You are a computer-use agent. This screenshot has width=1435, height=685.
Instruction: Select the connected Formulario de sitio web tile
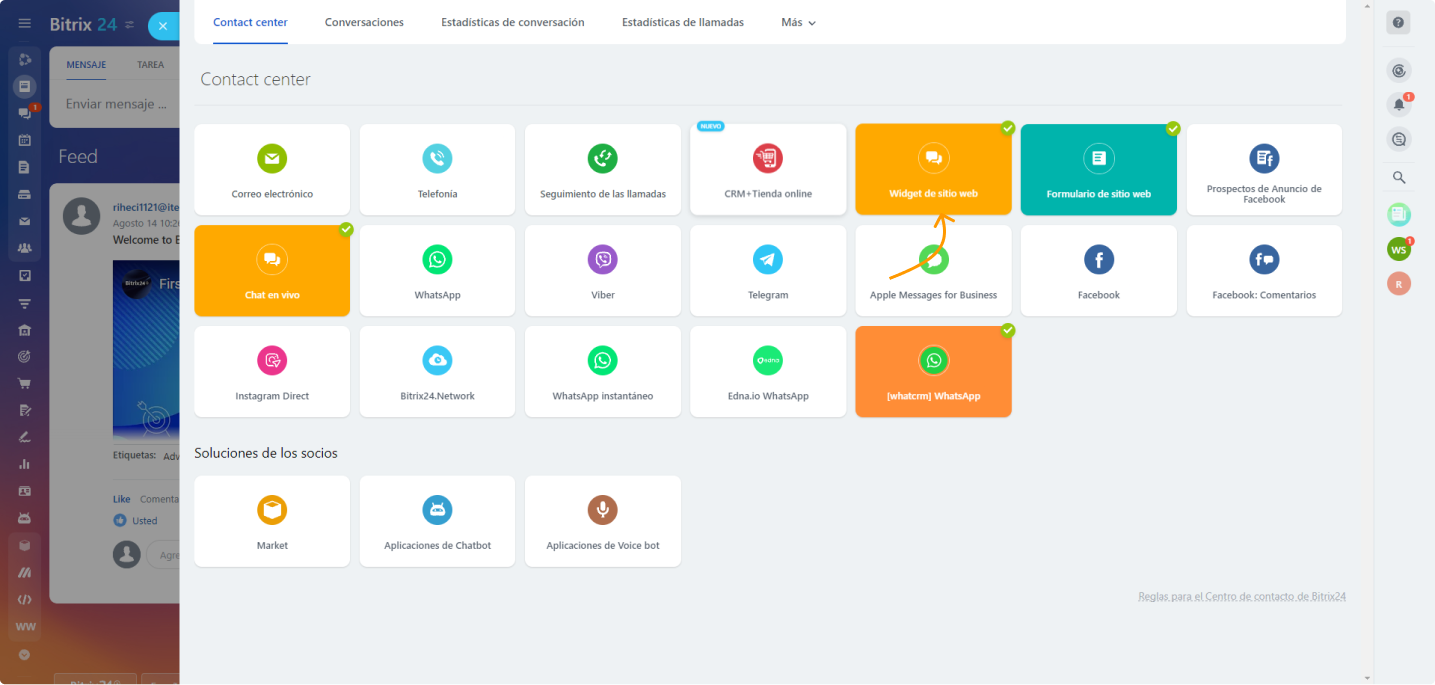pyautogui.click(x=1098, y=169)
